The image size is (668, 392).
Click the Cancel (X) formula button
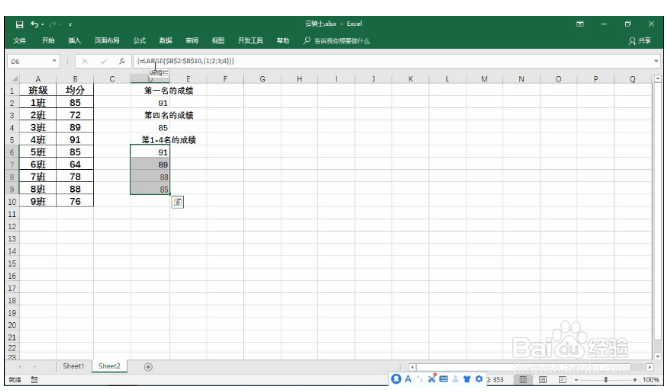coord(85,61)
